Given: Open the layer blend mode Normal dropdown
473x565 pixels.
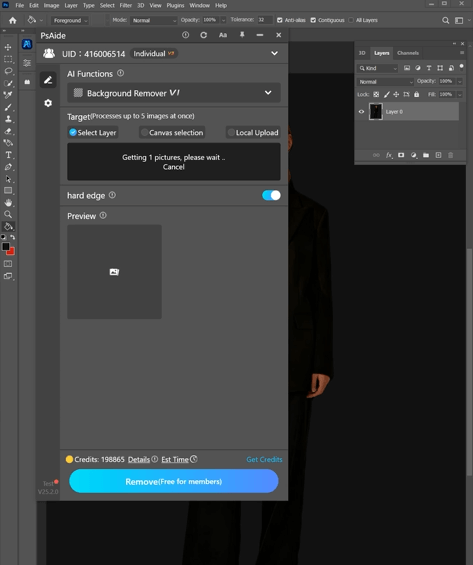Looking at the screenshot, I should pos(385,82).
